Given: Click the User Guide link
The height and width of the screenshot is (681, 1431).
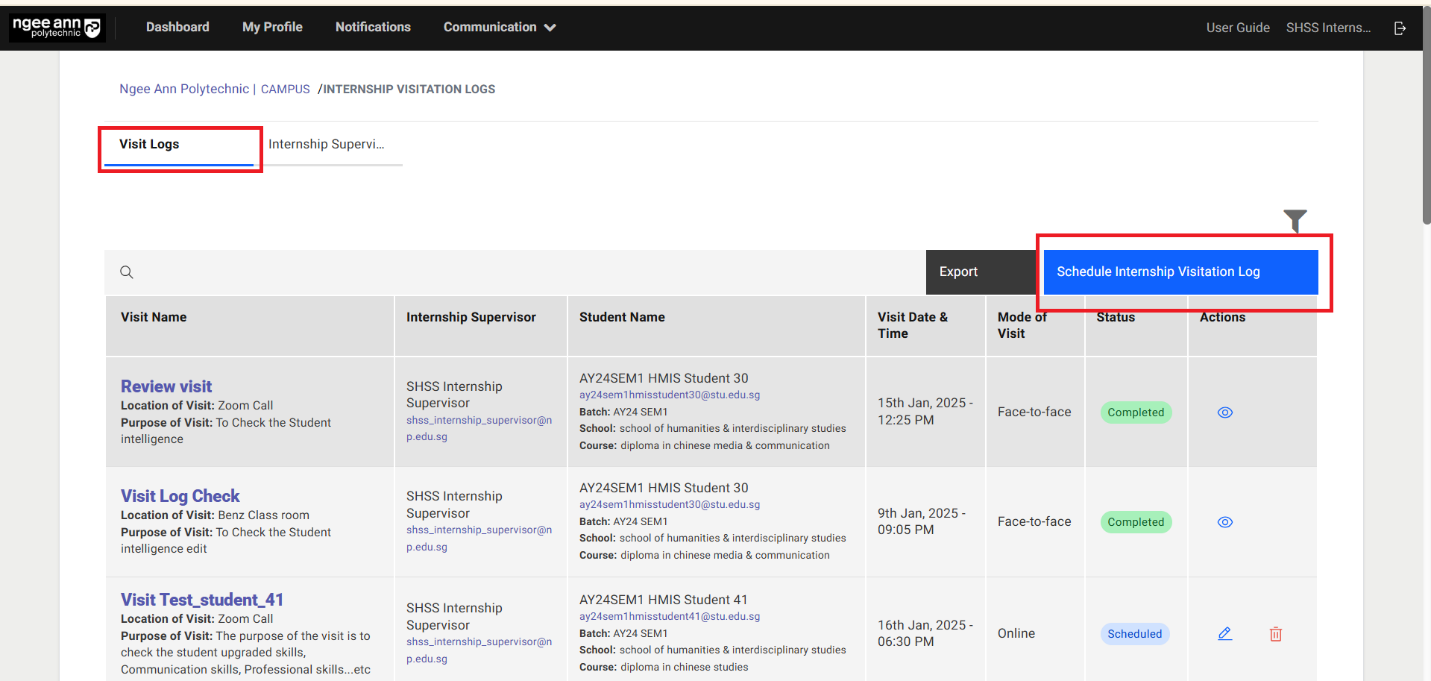Looking at the screenshot, I should coord(1237,28).
